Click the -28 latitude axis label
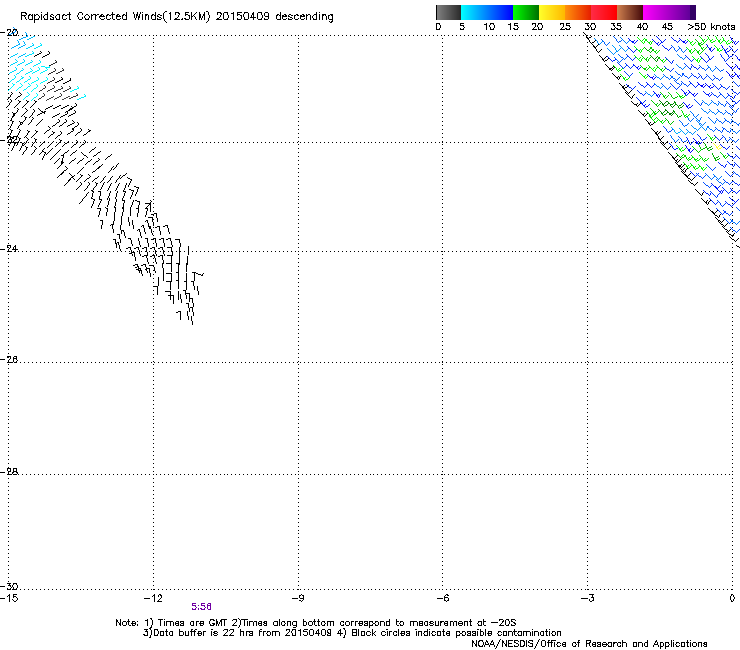Viewport: 740px width, 650px height. 9,472
